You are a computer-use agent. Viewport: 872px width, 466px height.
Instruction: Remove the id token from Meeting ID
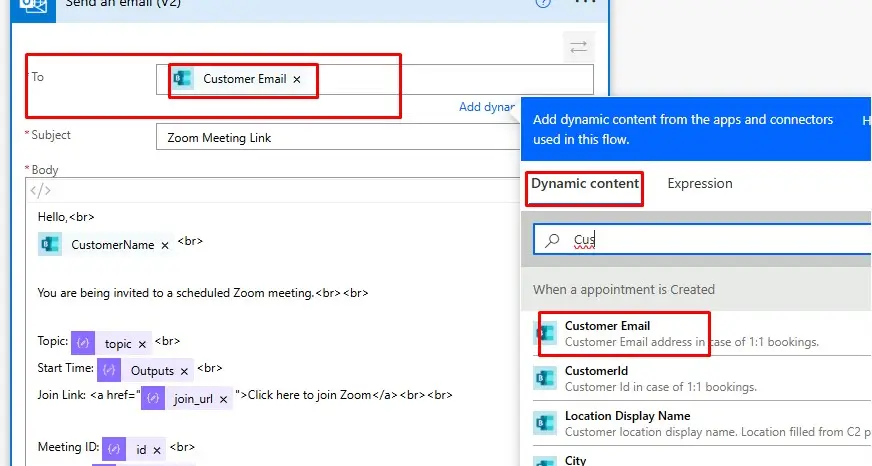coord(157,450)
